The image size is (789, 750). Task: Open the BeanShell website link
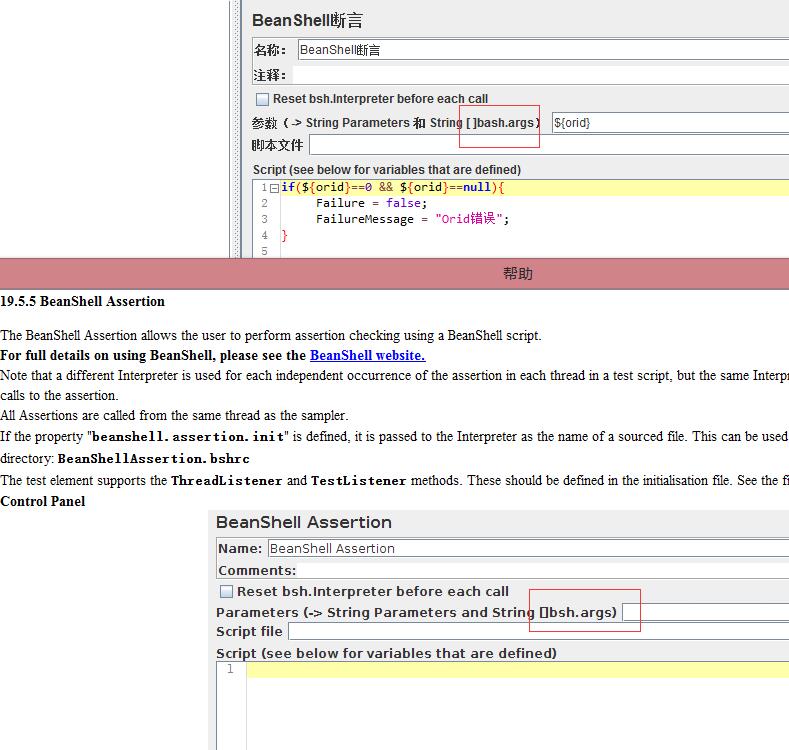pyautogui.click(x=367, y=355)
